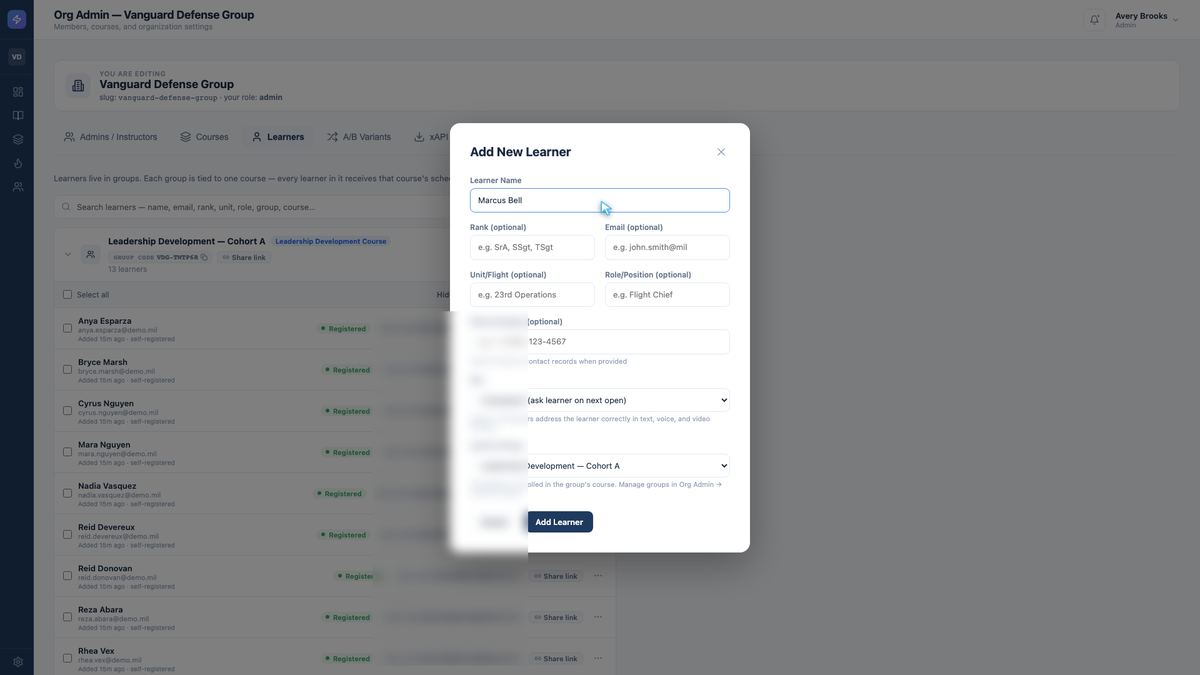Follow the Manage groups in Org Admin link

point(669,485)
